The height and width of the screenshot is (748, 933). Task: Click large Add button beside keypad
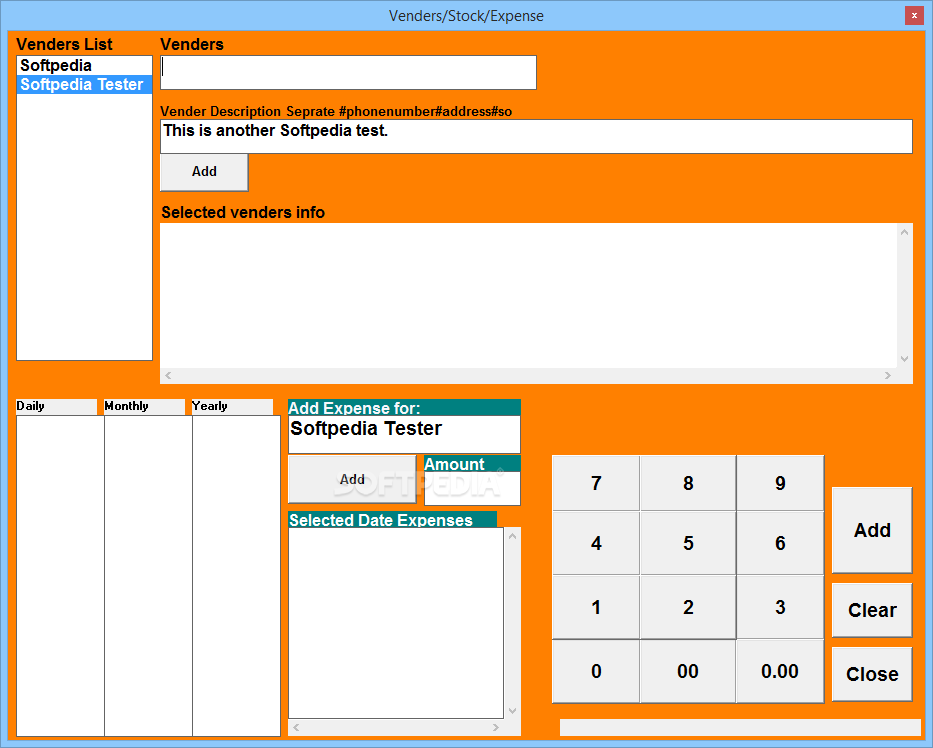point(872,530)
